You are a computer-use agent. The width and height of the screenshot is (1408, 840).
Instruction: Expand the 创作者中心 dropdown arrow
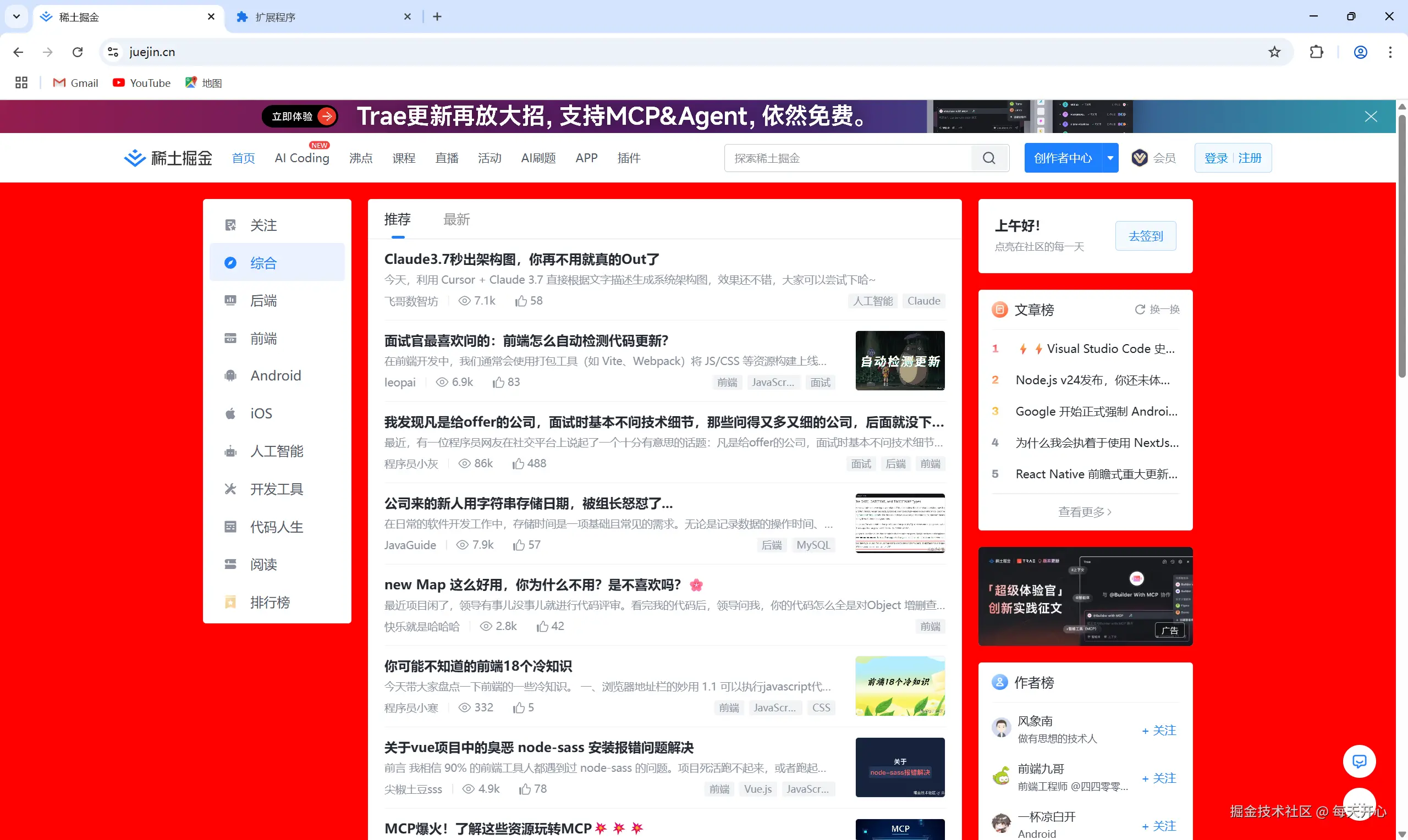point(1109,158)
